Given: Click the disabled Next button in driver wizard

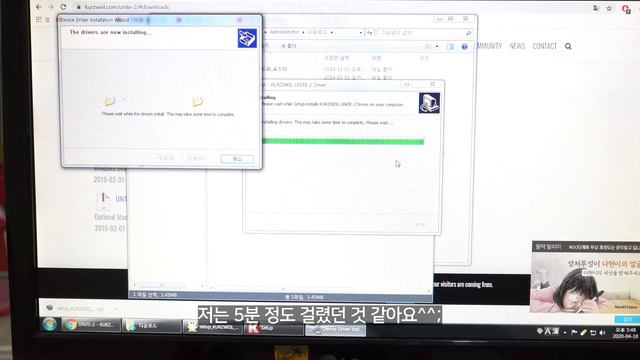Looking at the screenshot, I should click(198, 158).
